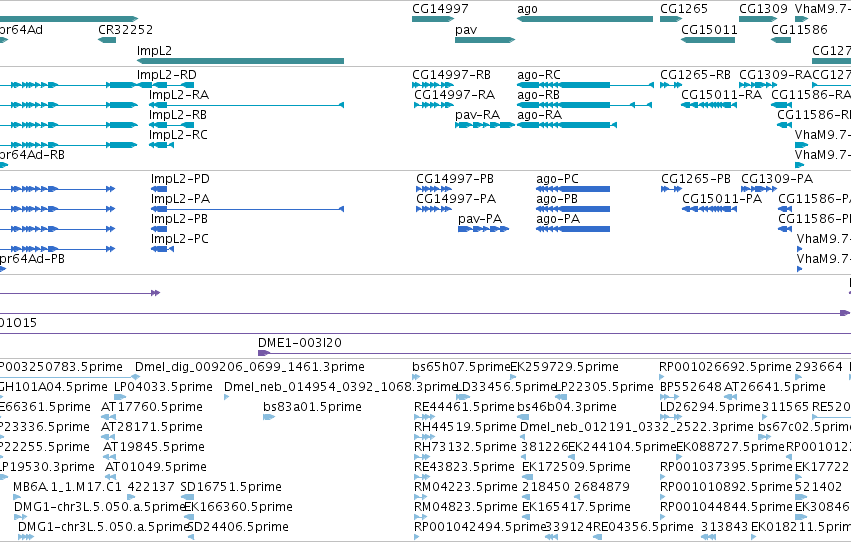This screenshot has height=542, width=851.
Task: Select the LP04033.5prime EST label
Action: [x=163, y=387]
